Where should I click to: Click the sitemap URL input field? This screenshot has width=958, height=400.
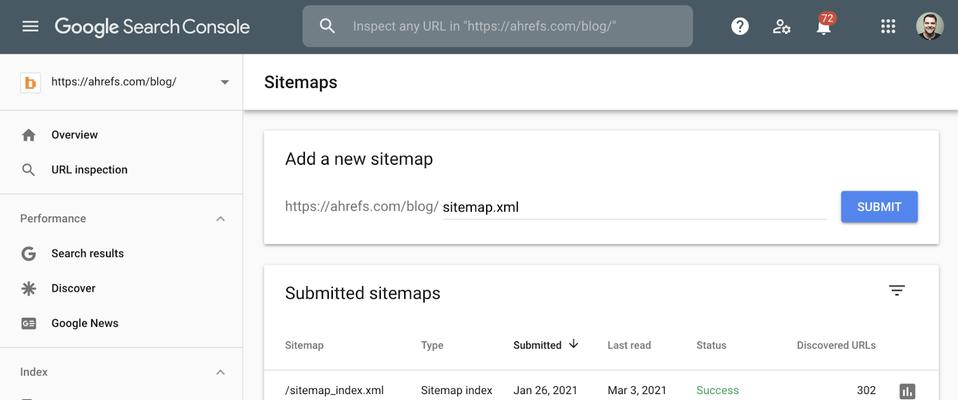point(634,208)
